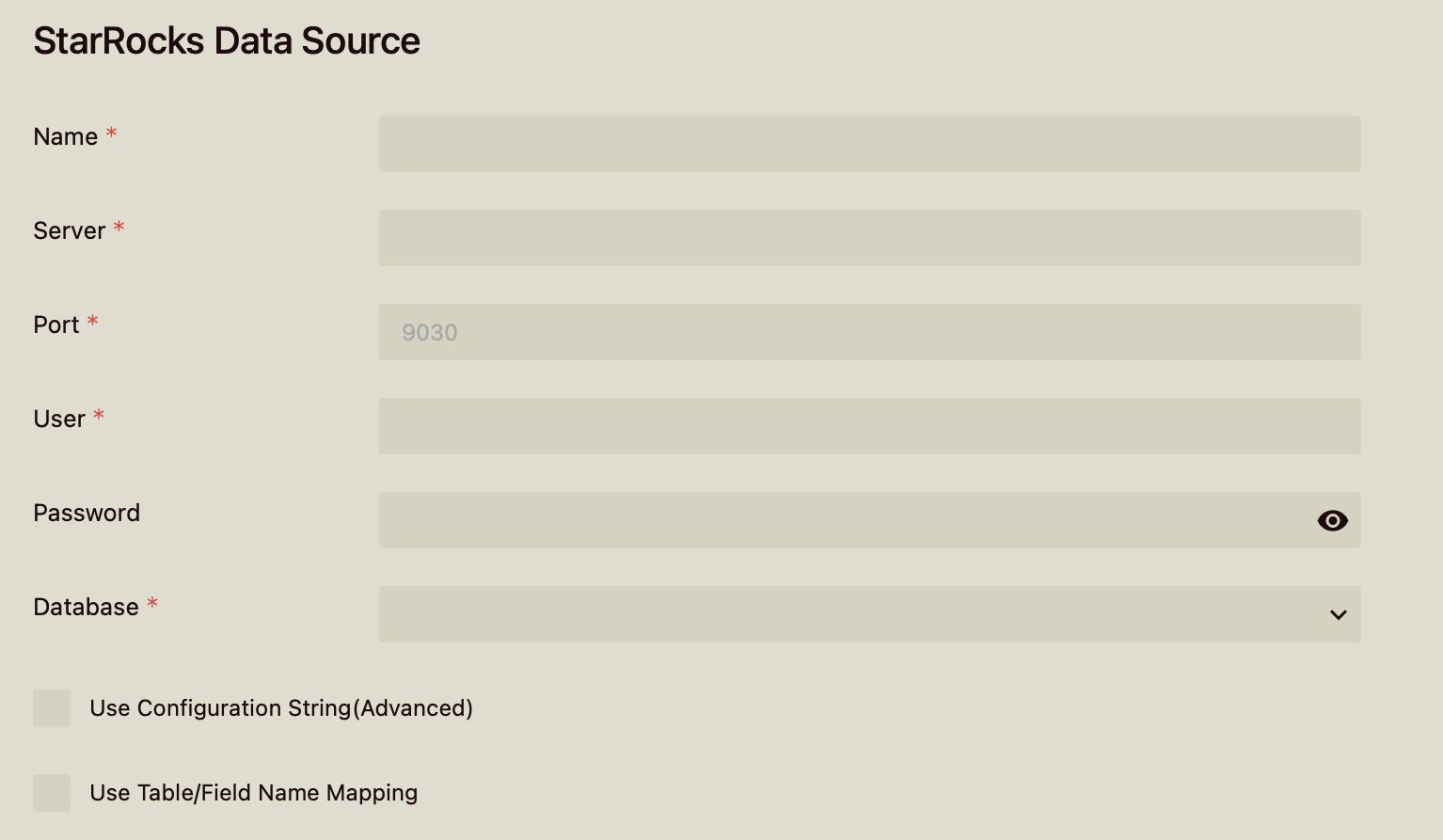Expand the Database dropdown chevron
The height and width of the screenshot is (840, 1443).
coord(1338,615)
